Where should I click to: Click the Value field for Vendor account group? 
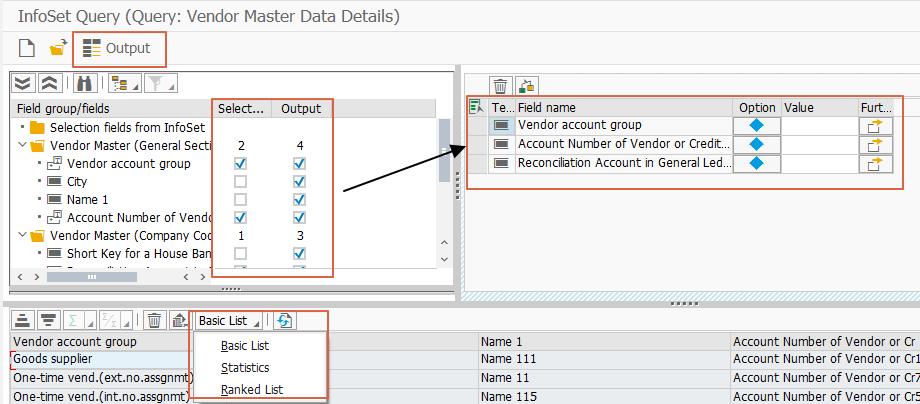point(820,125)
